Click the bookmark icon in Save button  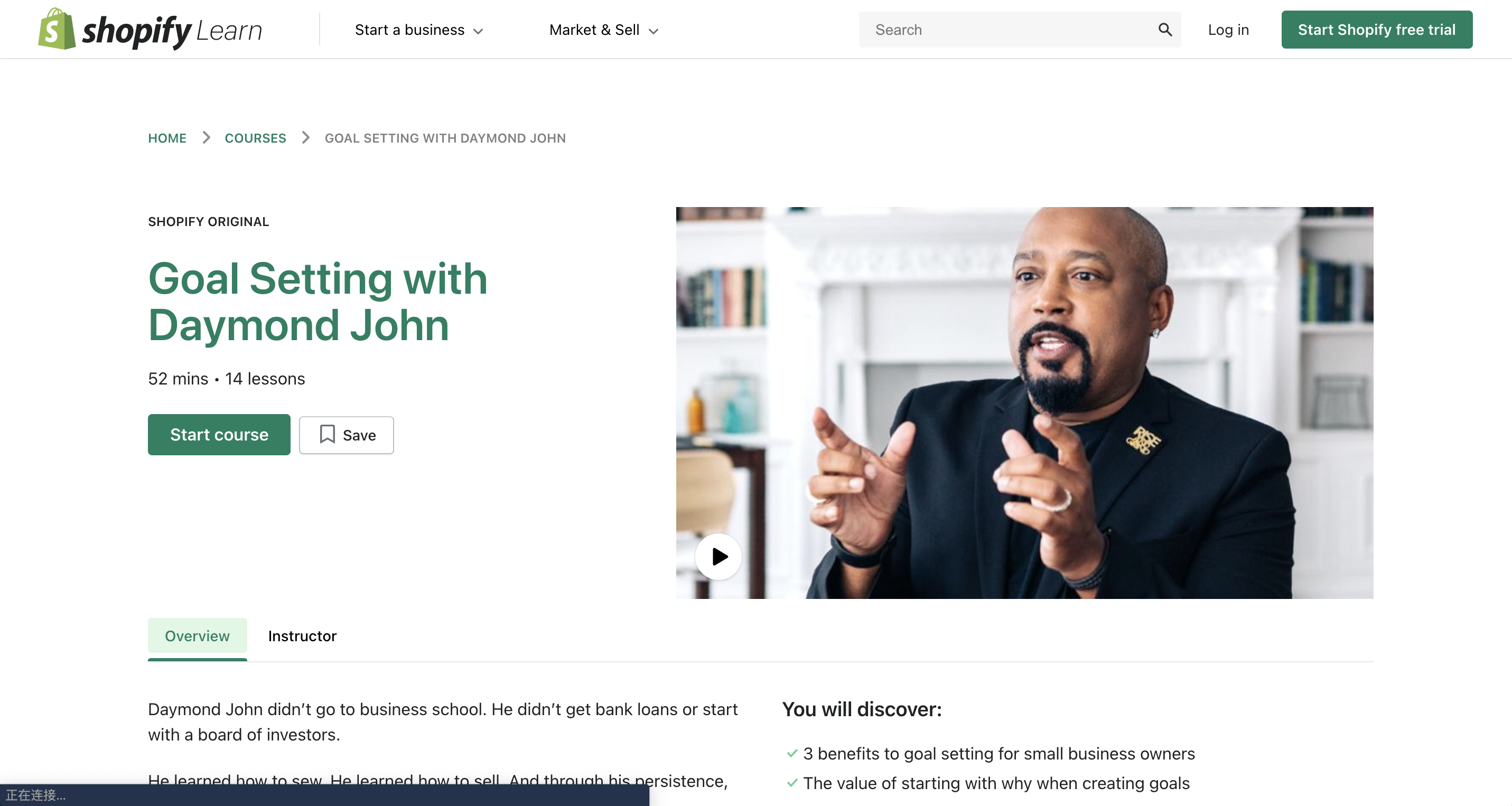point(327,435)
